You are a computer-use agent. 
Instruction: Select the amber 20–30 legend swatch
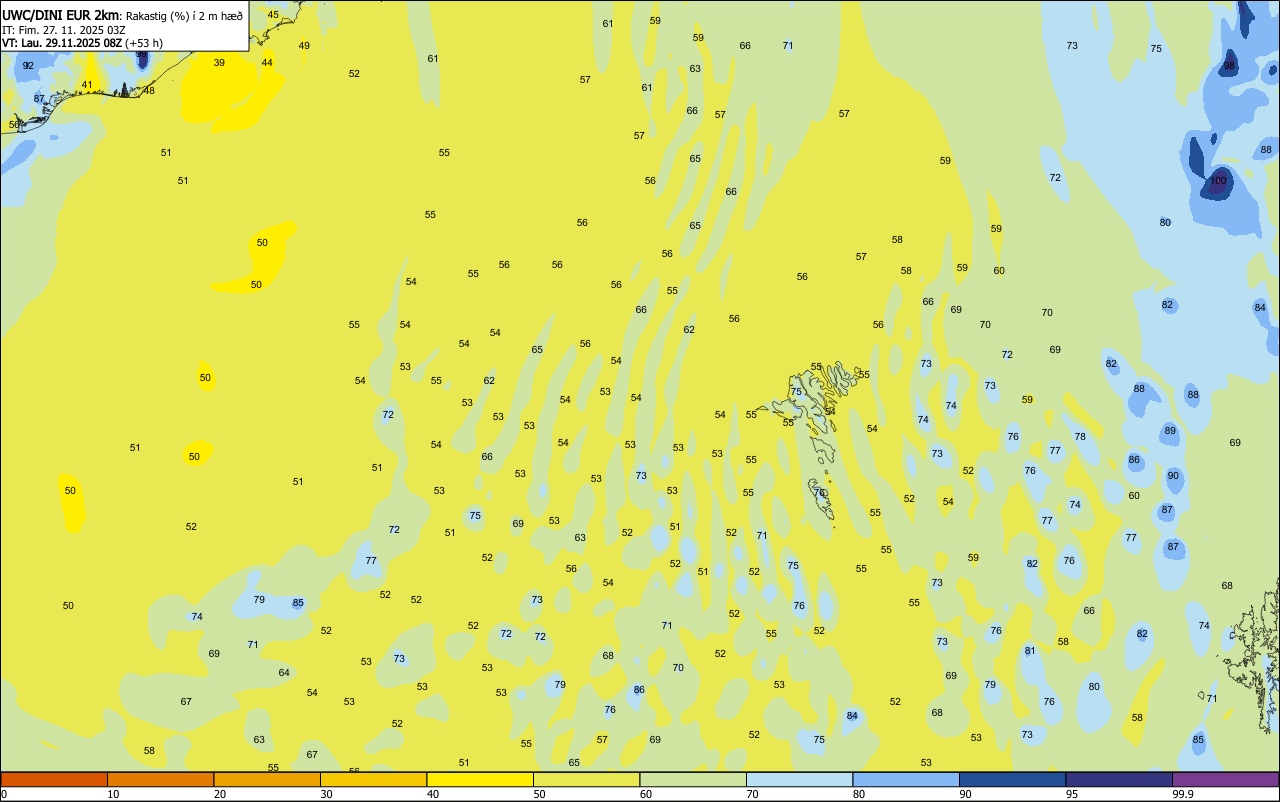click(267, 779)
